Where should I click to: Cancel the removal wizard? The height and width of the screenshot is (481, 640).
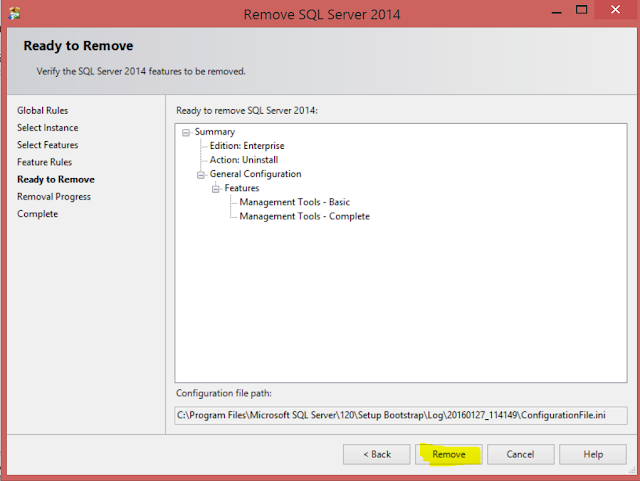520,454
